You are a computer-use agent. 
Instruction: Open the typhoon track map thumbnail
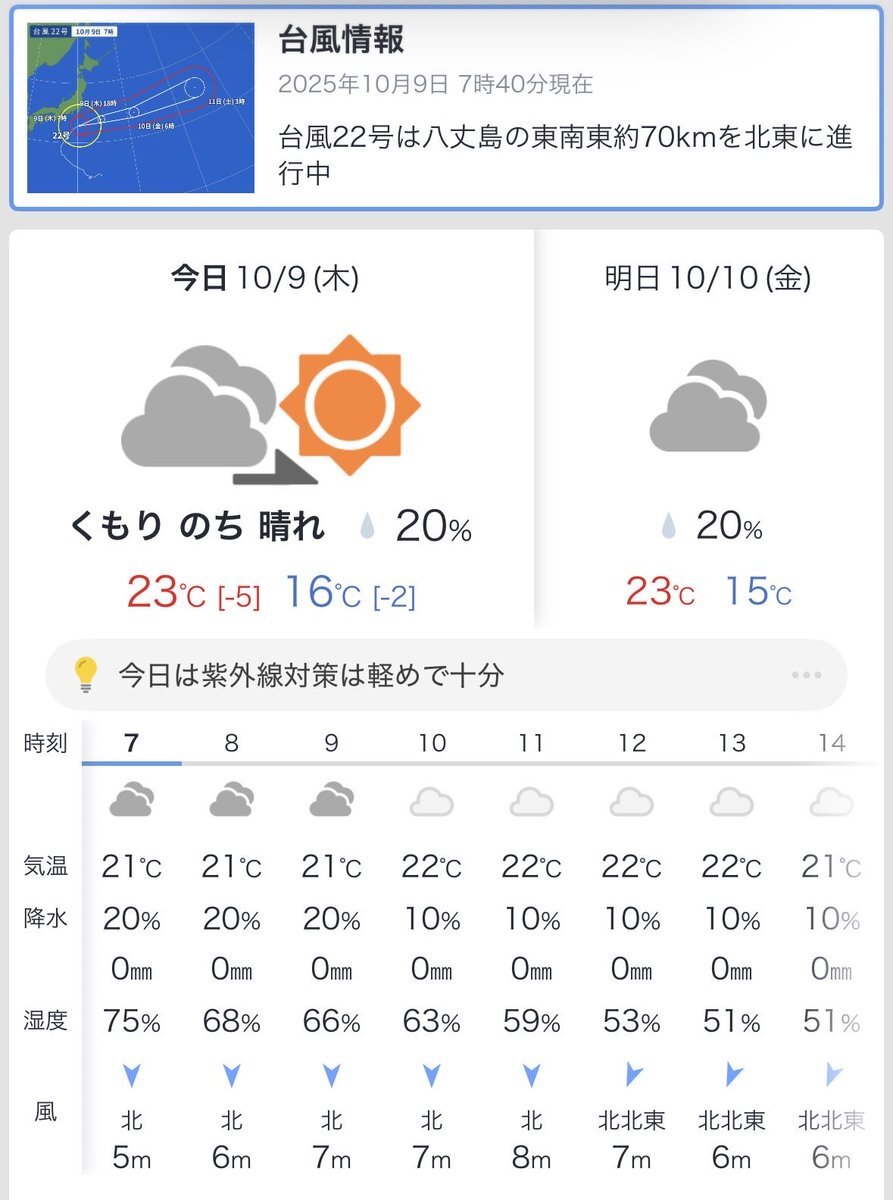(141, 108)
